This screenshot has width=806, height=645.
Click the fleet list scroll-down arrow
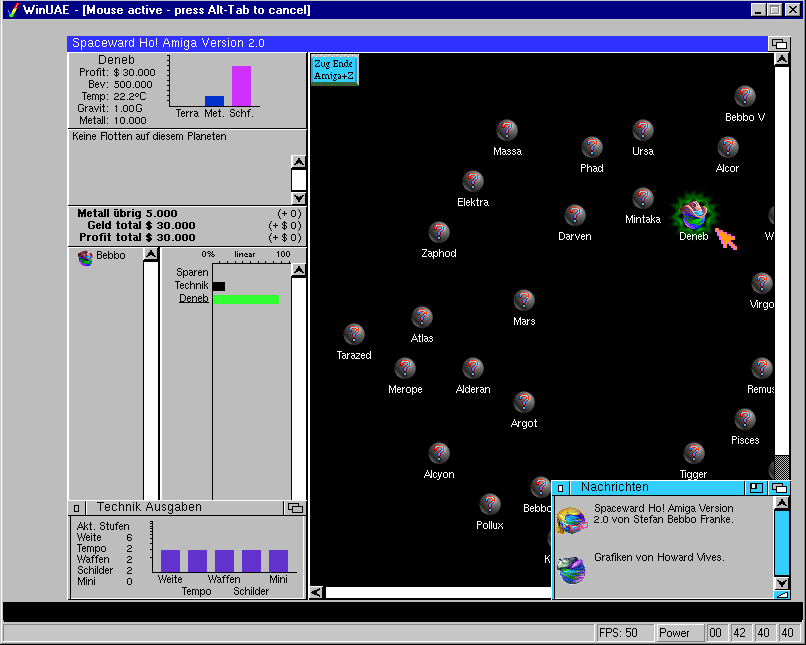pyautogui.click(x=299, y=198)
